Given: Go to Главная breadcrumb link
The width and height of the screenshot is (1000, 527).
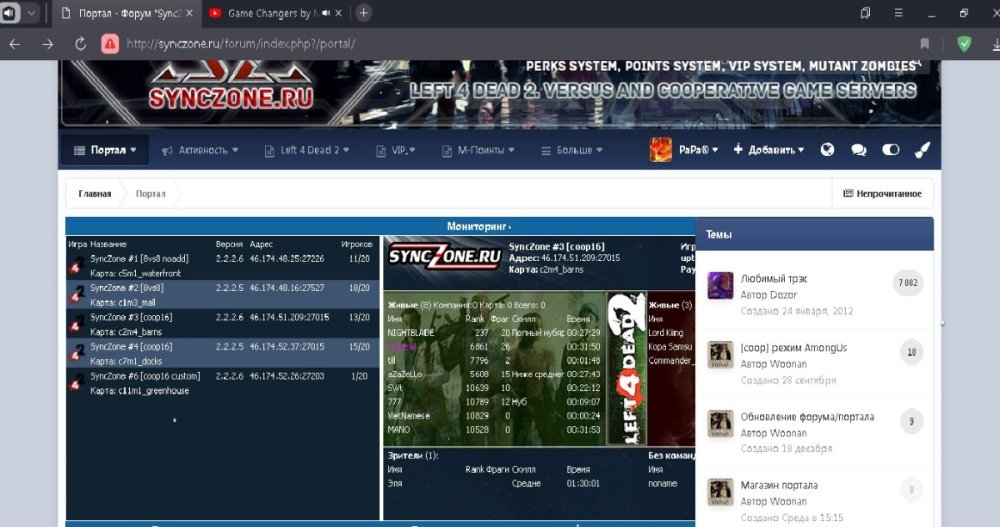Looking at the screenshot, I should point(94,193).
